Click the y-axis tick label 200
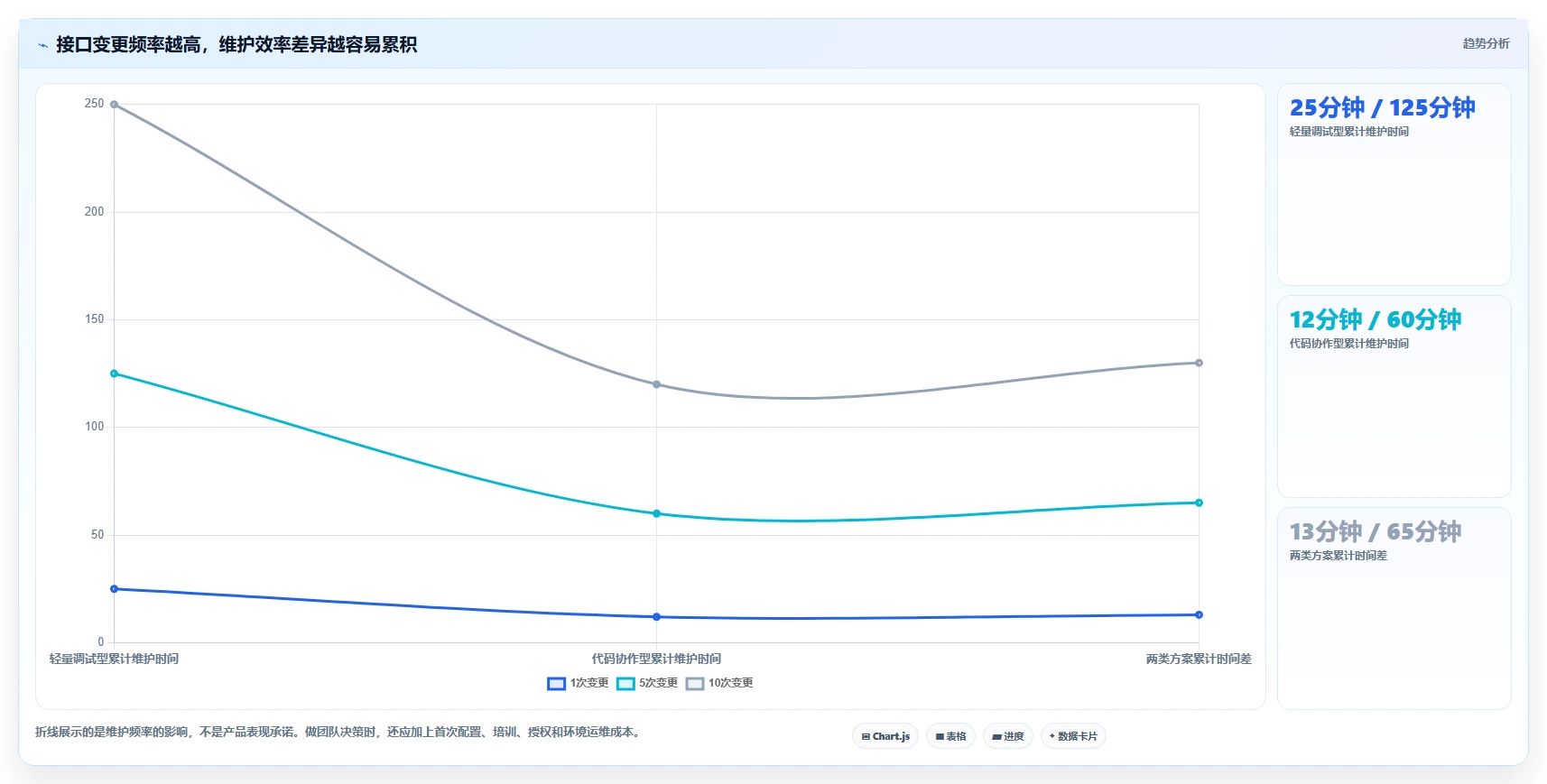This screenshot has height=784, width=1547. pyautogui.click(x=94, y=211)
